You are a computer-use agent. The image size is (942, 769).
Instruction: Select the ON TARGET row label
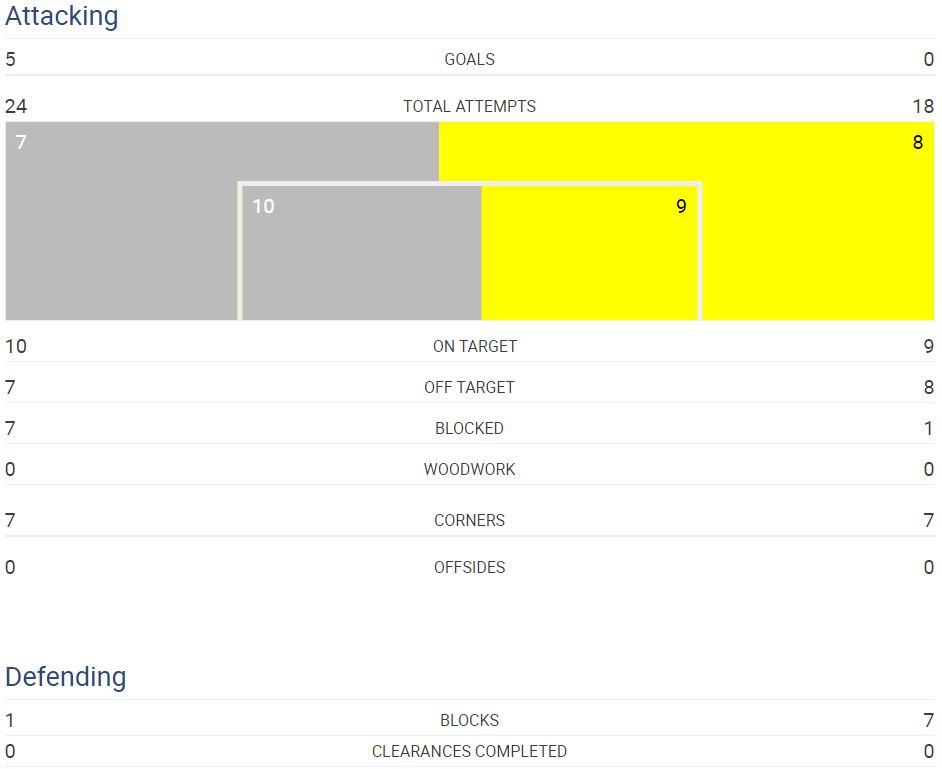(x=475, y=346)
